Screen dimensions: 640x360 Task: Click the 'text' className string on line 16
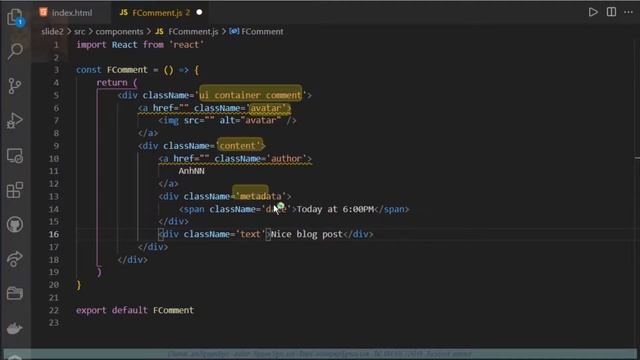250,234
